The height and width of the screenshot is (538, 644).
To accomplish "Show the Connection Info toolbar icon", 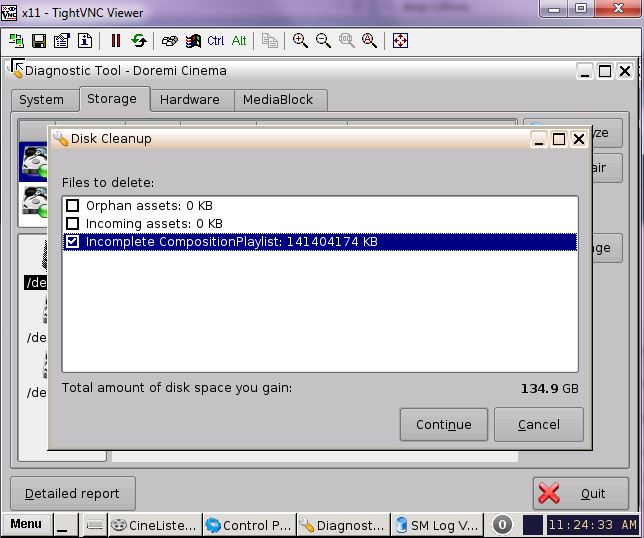I will pos(85,41).
